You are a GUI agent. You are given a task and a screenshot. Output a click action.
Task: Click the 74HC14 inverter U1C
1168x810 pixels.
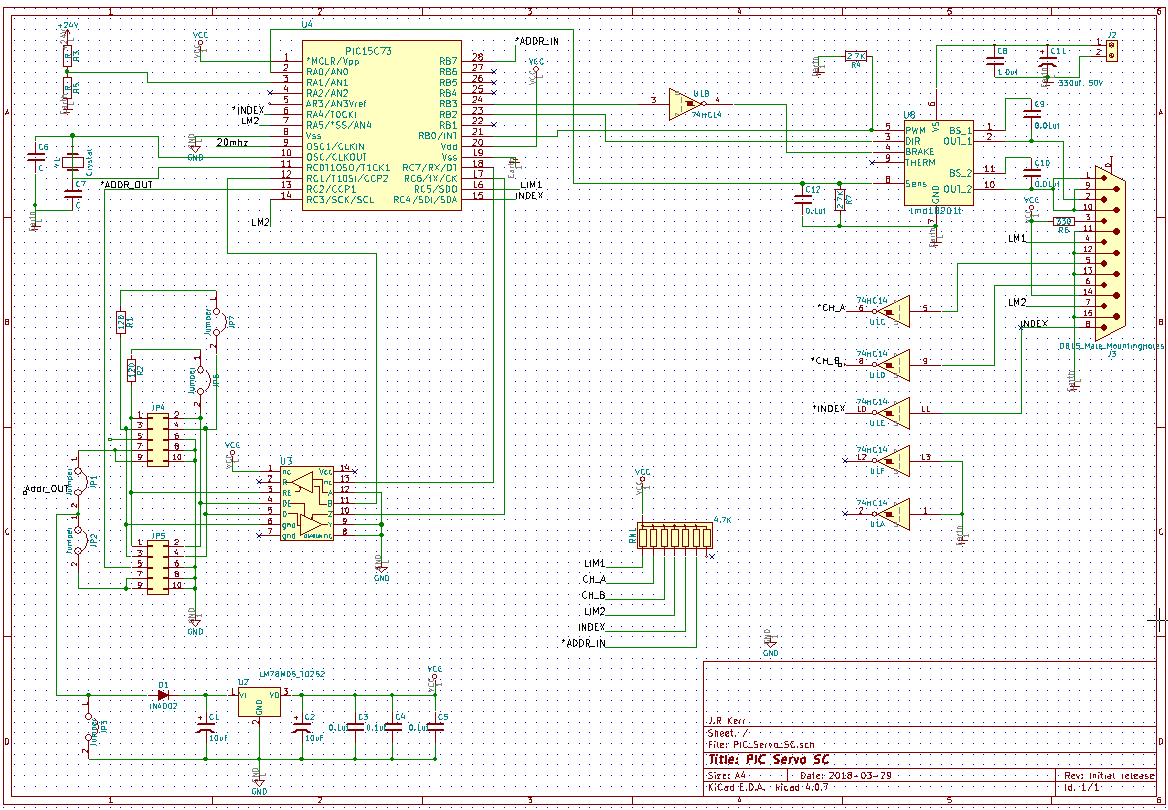click(x=892, y=311)
